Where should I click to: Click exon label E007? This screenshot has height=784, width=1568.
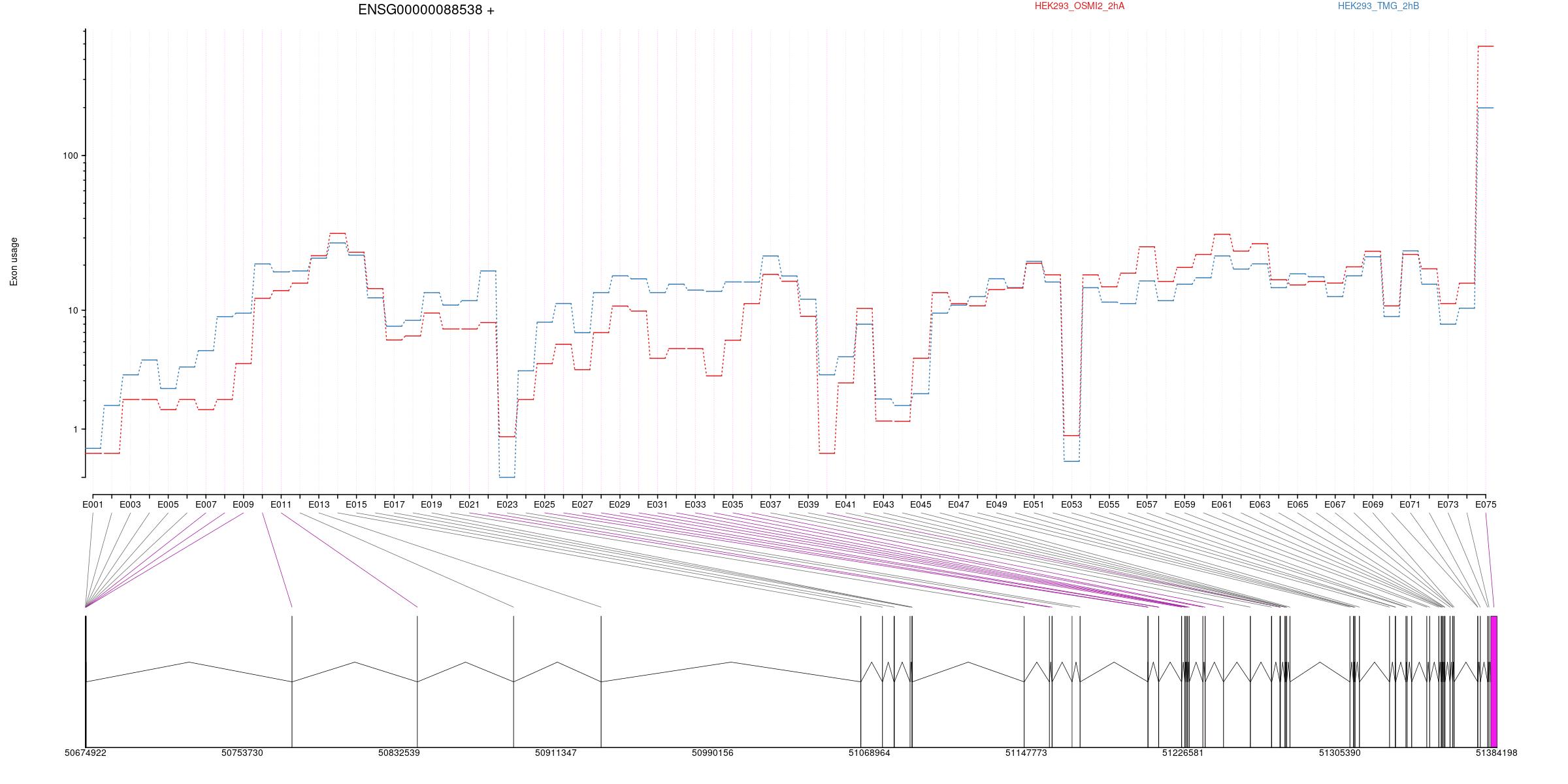pyautogui.click(x=206, y=504)
